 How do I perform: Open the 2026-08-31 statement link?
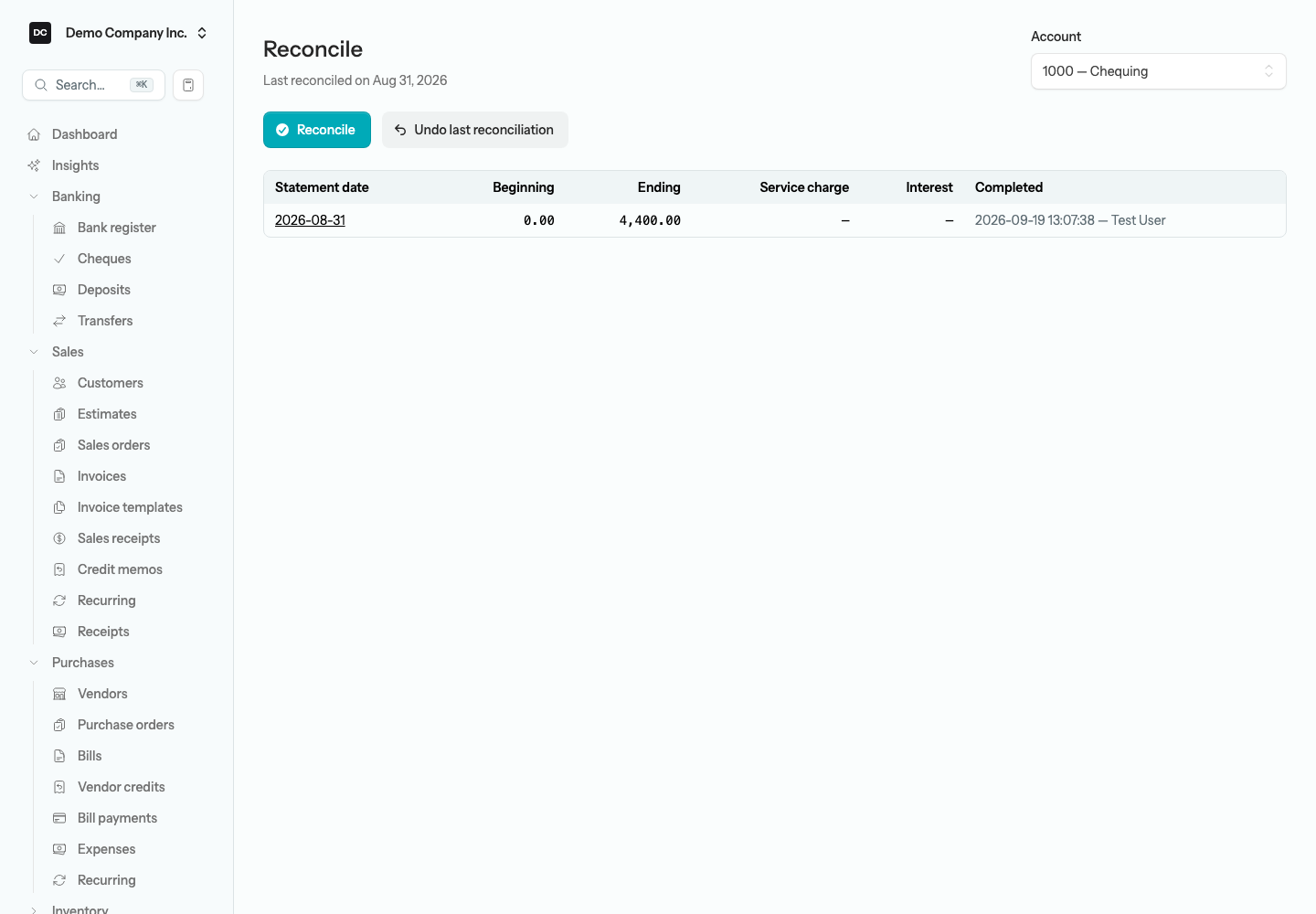[310, 220]
